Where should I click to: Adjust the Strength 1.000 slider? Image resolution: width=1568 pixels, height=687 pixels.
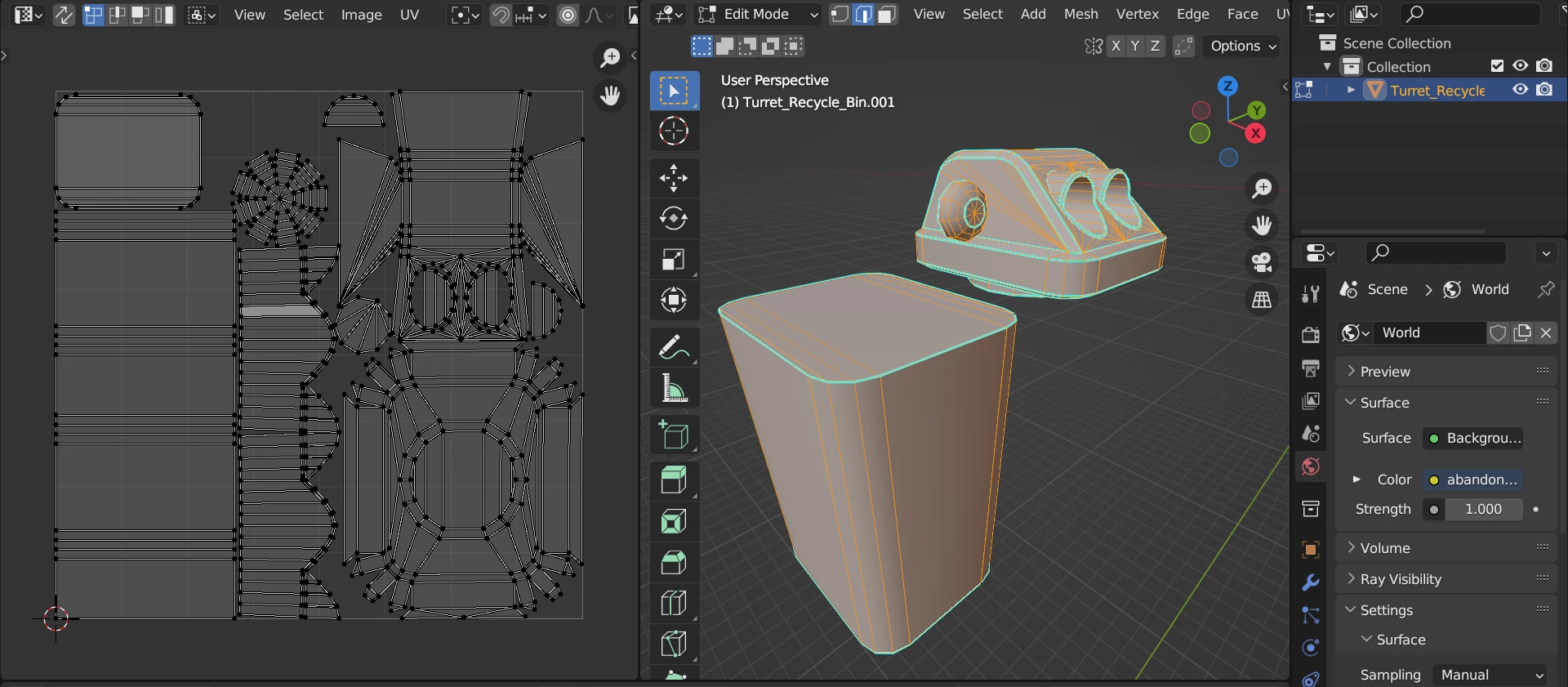[x=1482, y=510]
